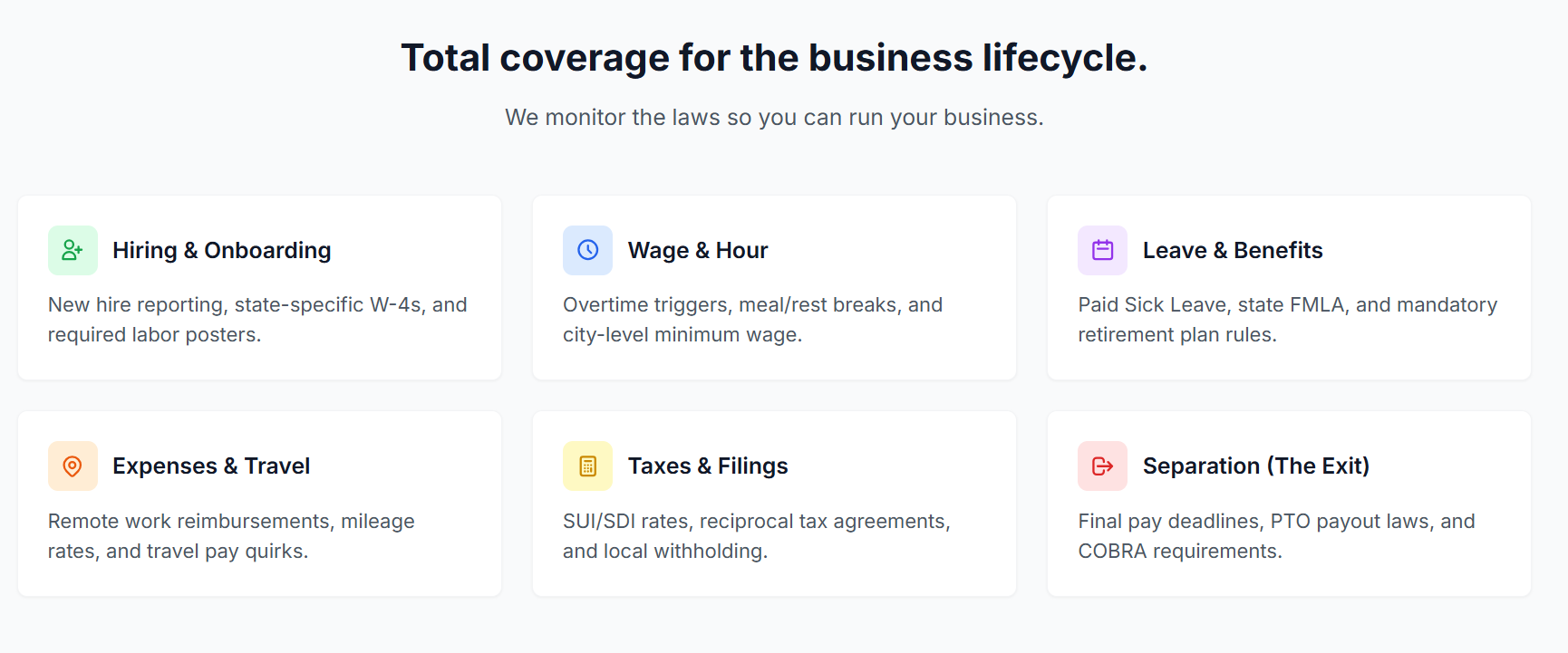Click the subtitle about monitoring laws
This screenshot has height=653, width=1568.
tap(775, 117)
